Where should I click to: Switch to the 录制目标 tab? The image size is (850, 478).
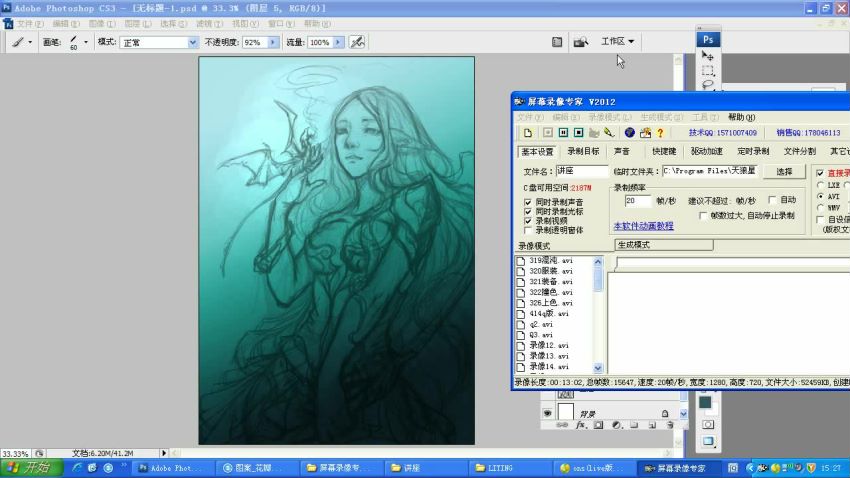point(583,151)
